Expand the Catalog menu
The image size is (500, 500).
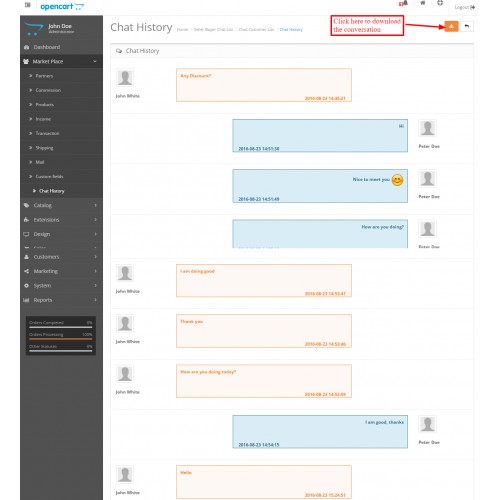click(61, 205)
